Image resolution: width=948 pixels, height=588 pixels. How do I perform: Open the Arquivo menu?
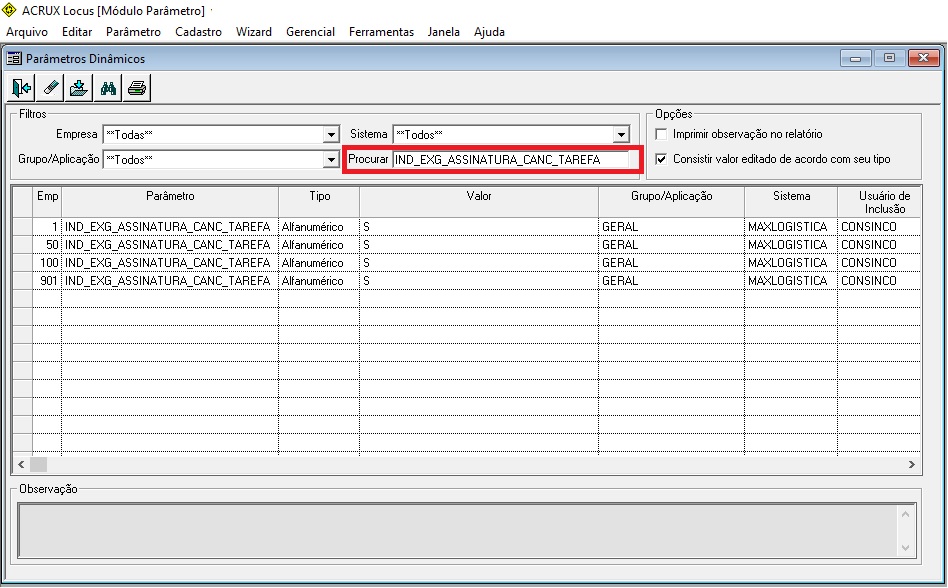tap(27, 32)
